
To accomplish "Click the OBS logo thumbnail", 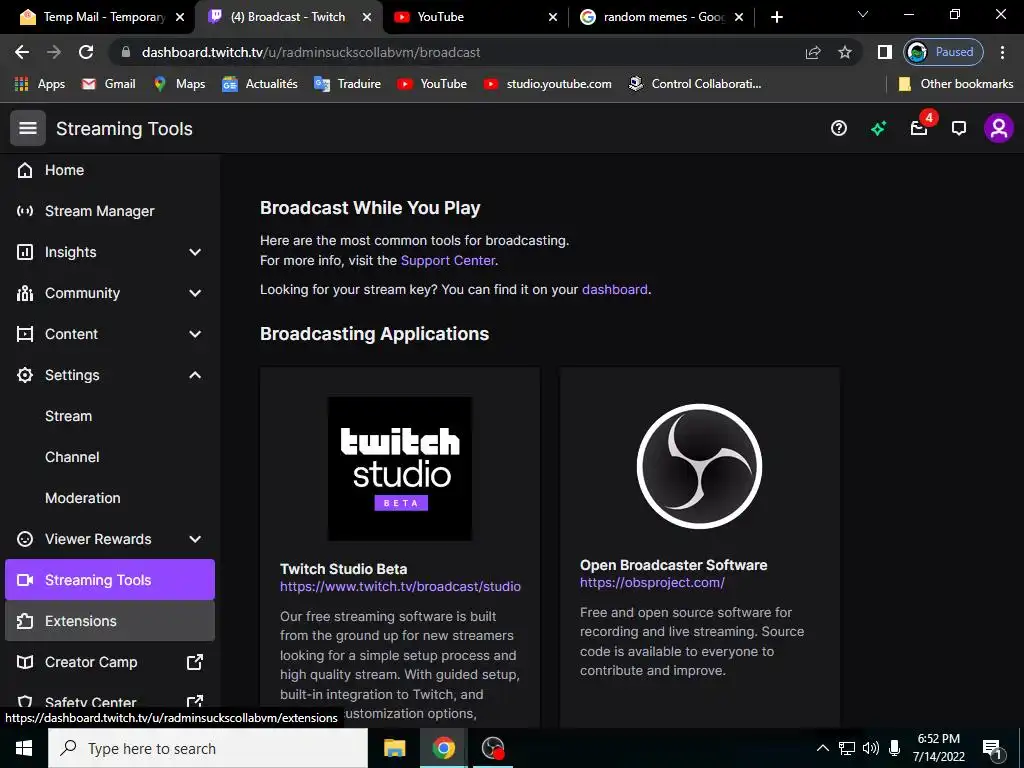I will pos(699,466).
